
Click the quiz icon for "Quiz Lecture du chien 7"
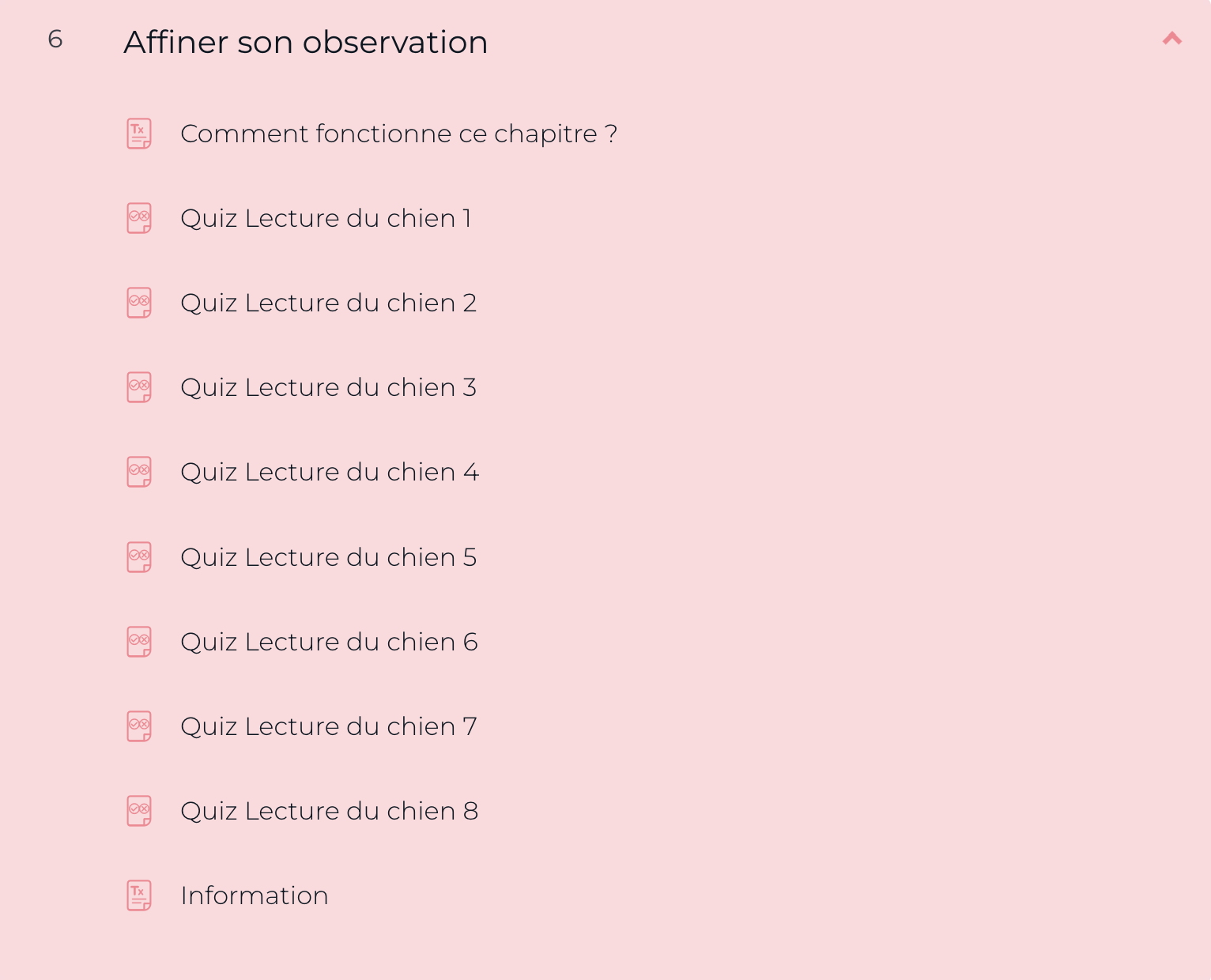(x=138, y=726)
